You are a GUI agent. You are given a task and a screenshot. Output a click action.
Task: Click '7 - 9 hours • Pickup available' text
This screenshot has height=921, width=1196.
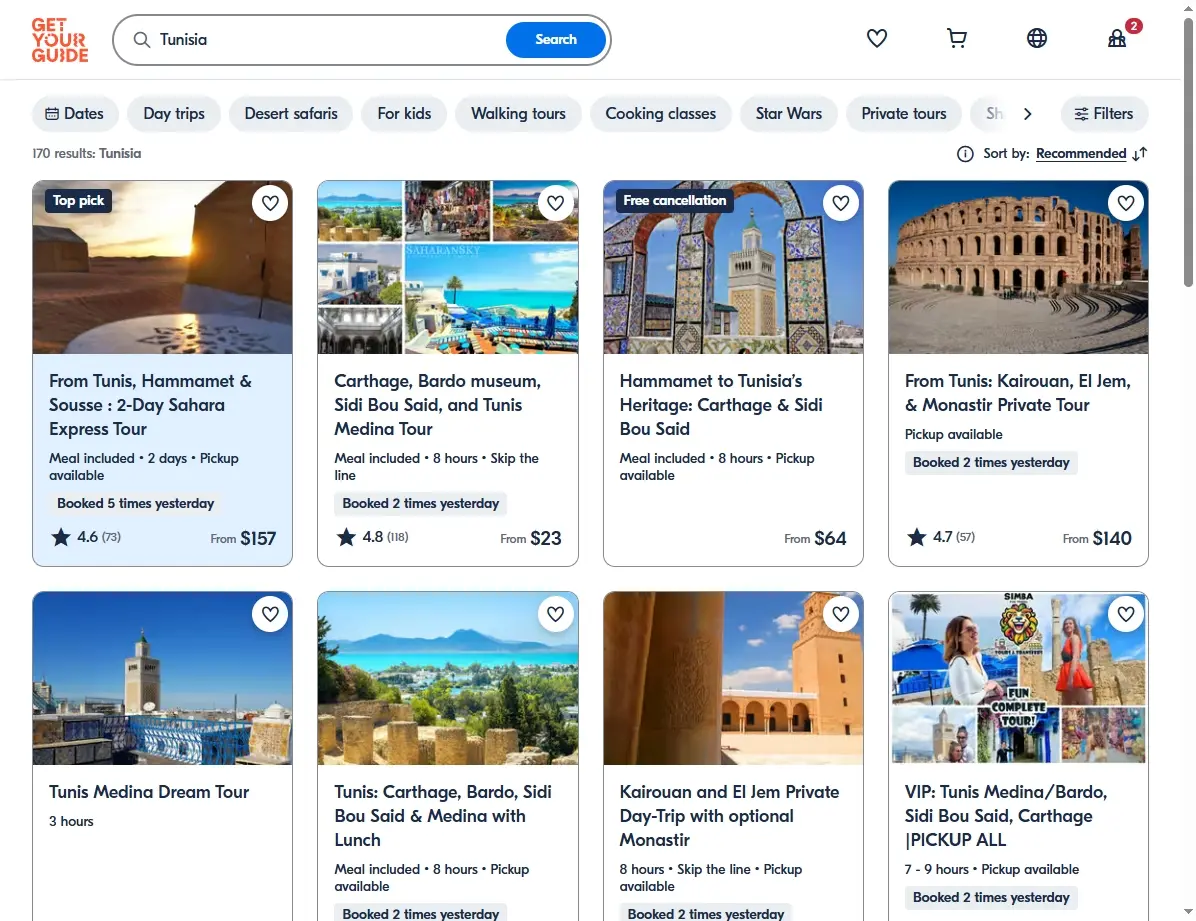pyautogui.click(x=992, y=870)
